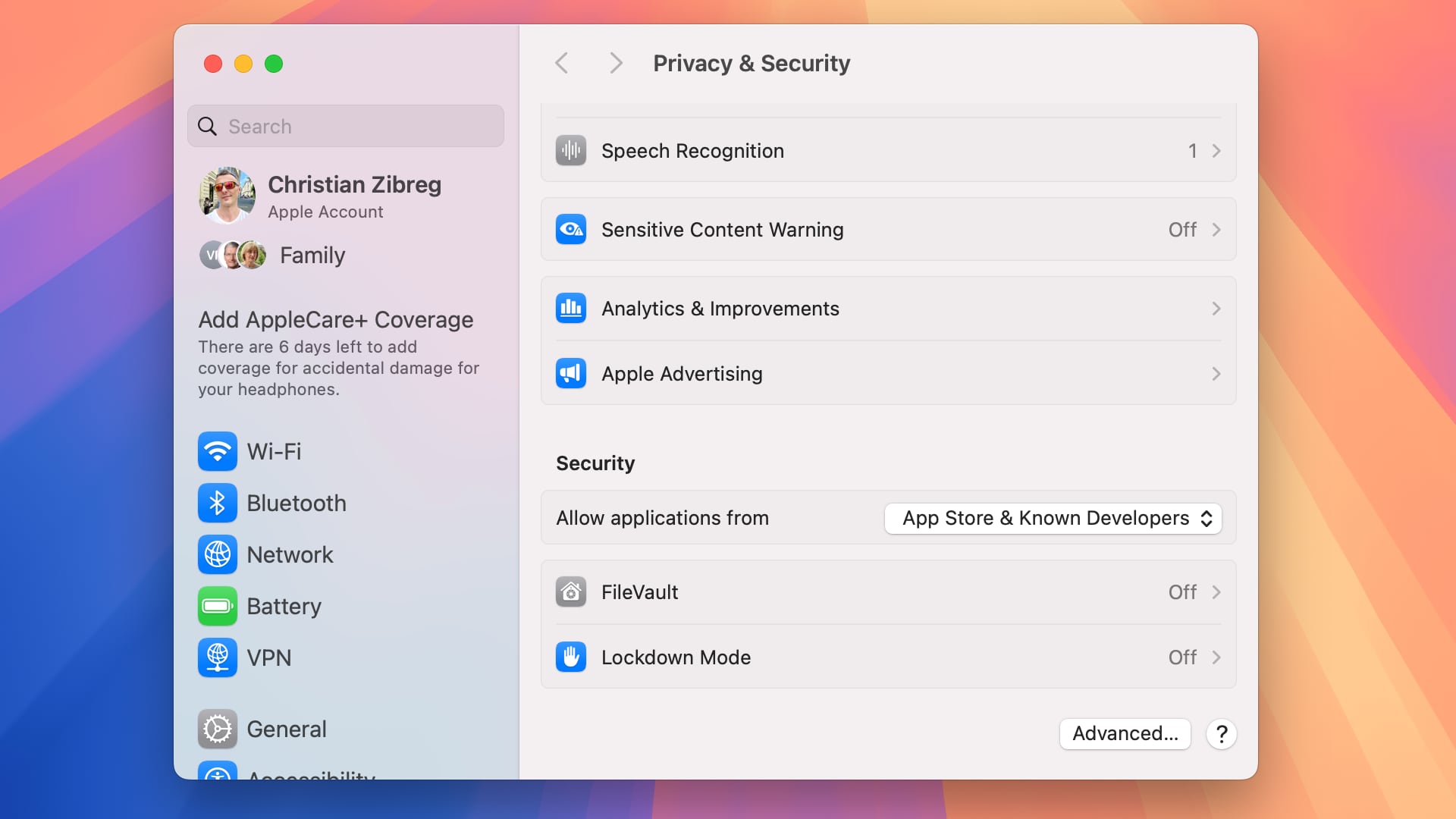Open Apple Advertising settings
1456x819 pixels.
(x=888, y=373)
